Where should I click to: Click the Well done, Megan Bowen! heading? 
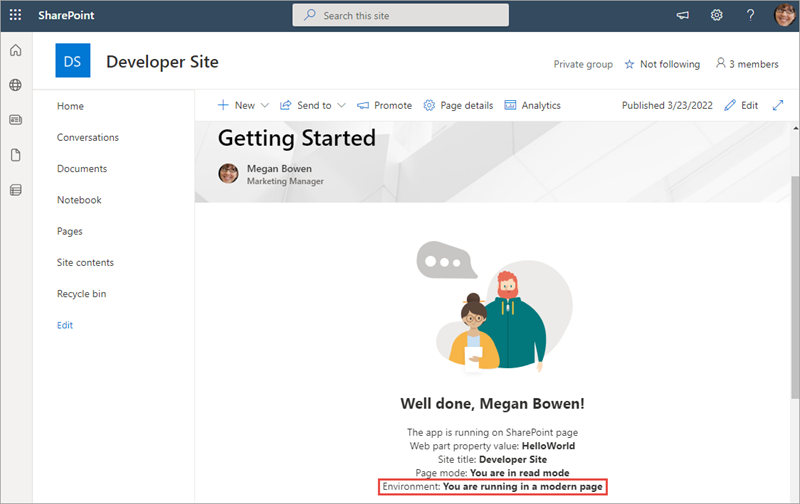coord(492,404)
